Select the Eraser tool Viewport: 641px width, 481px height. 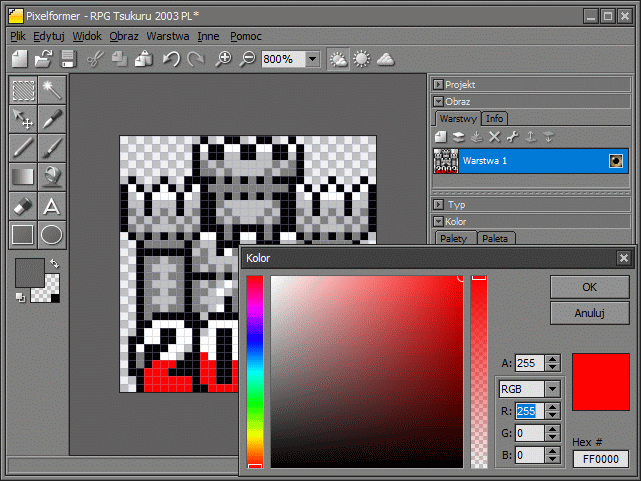[23, 206]
